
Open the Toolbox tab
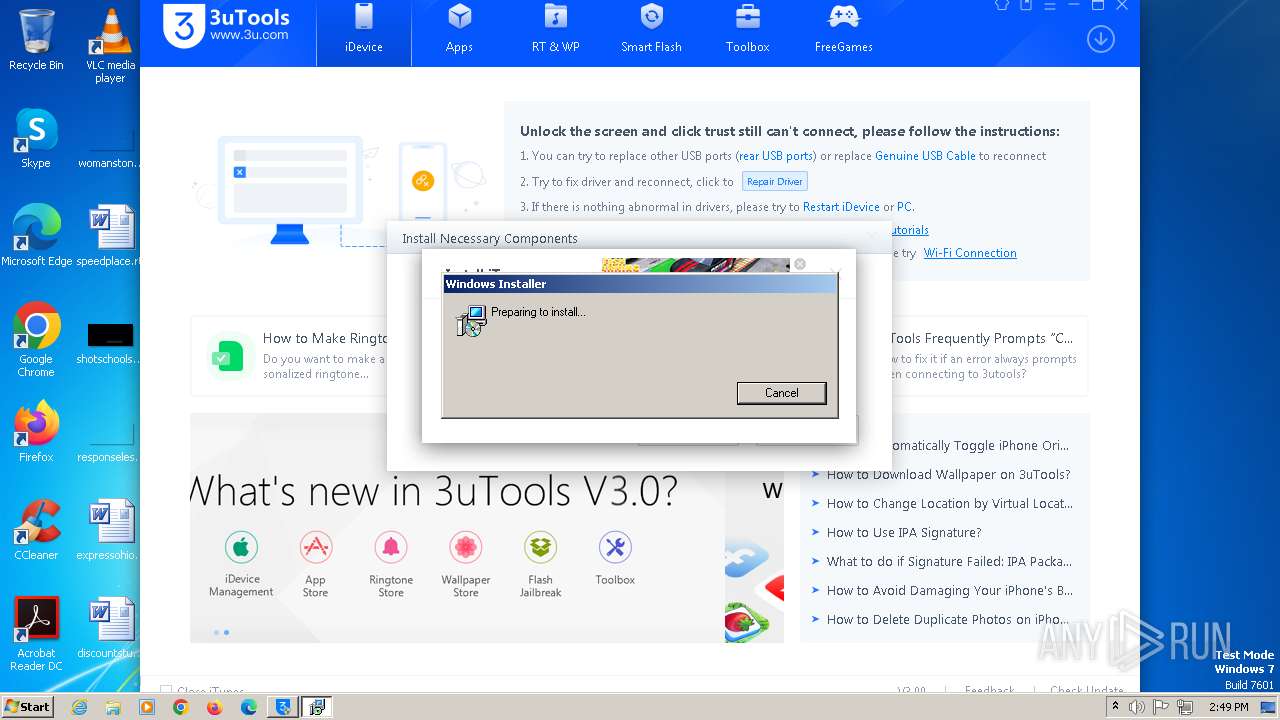point(747,30)
